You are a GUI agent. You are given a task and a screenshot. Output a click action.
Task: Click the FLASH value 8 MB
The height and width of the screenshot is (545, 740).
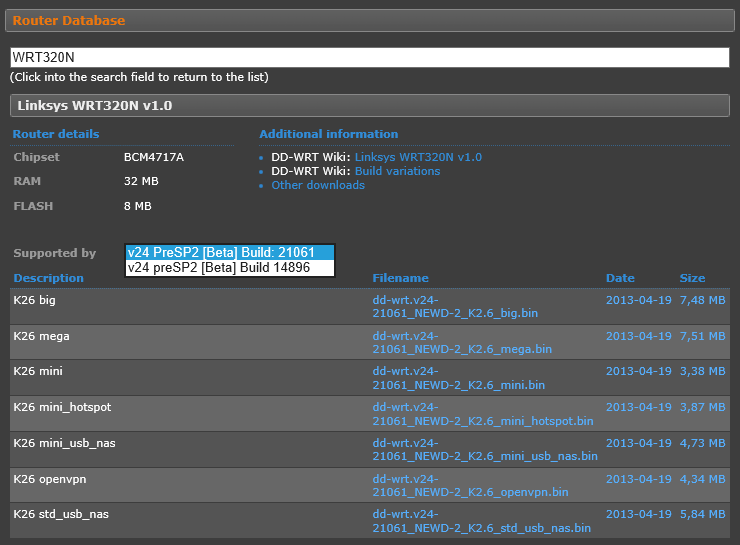point(137,206)
